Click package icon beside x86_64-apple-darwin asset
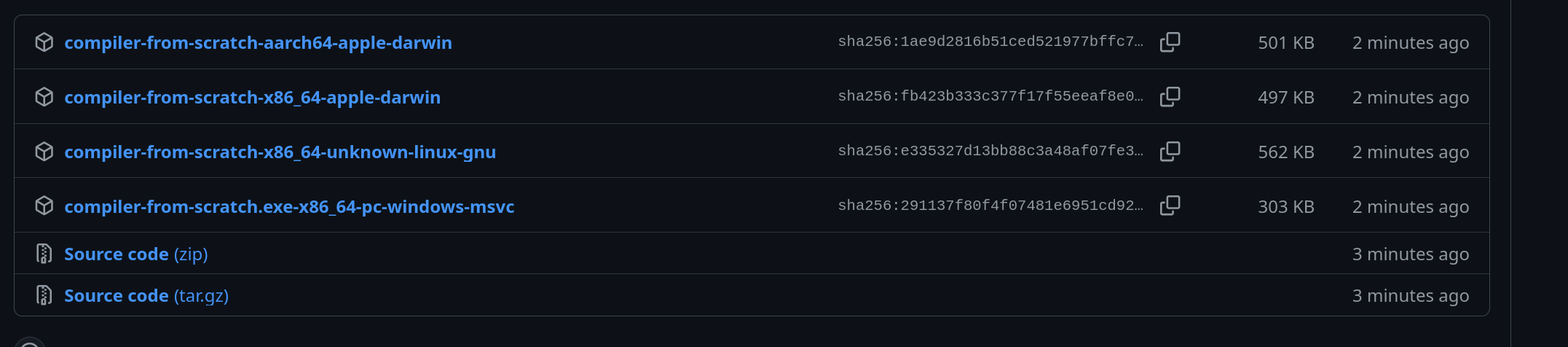This screenshot has width=1568, height=347. [44, 97]
